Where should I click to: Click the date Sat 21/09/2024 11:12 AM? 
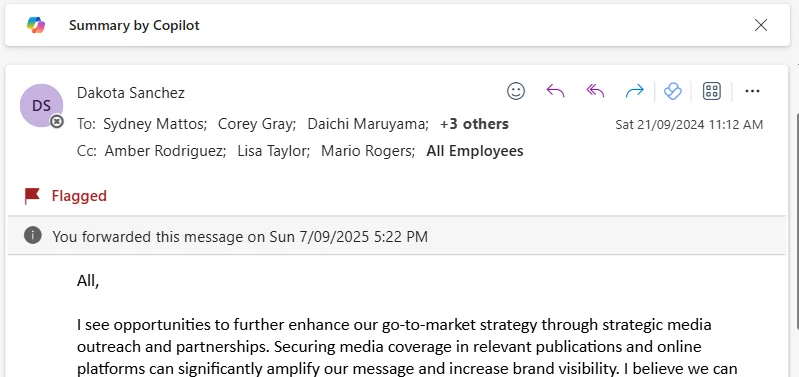pyautogui.click(x=689, y=124)
